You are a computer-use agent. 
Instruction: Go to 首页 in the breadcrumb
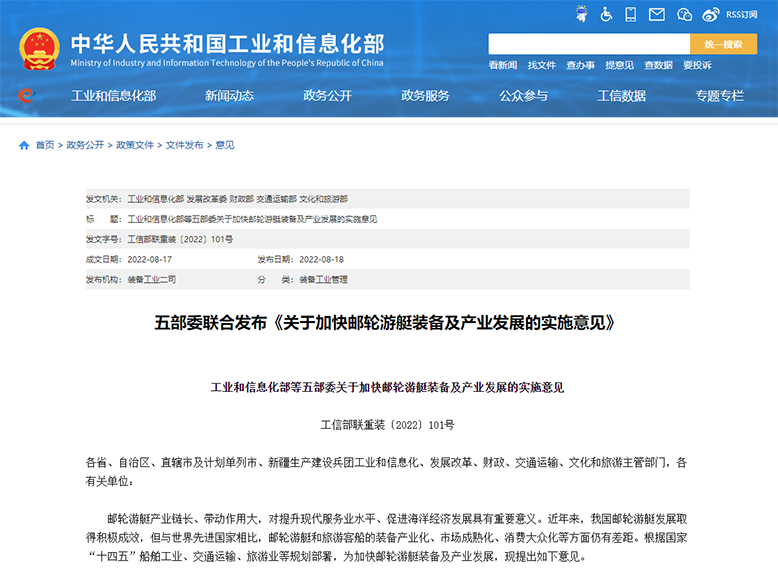[45, 145]
